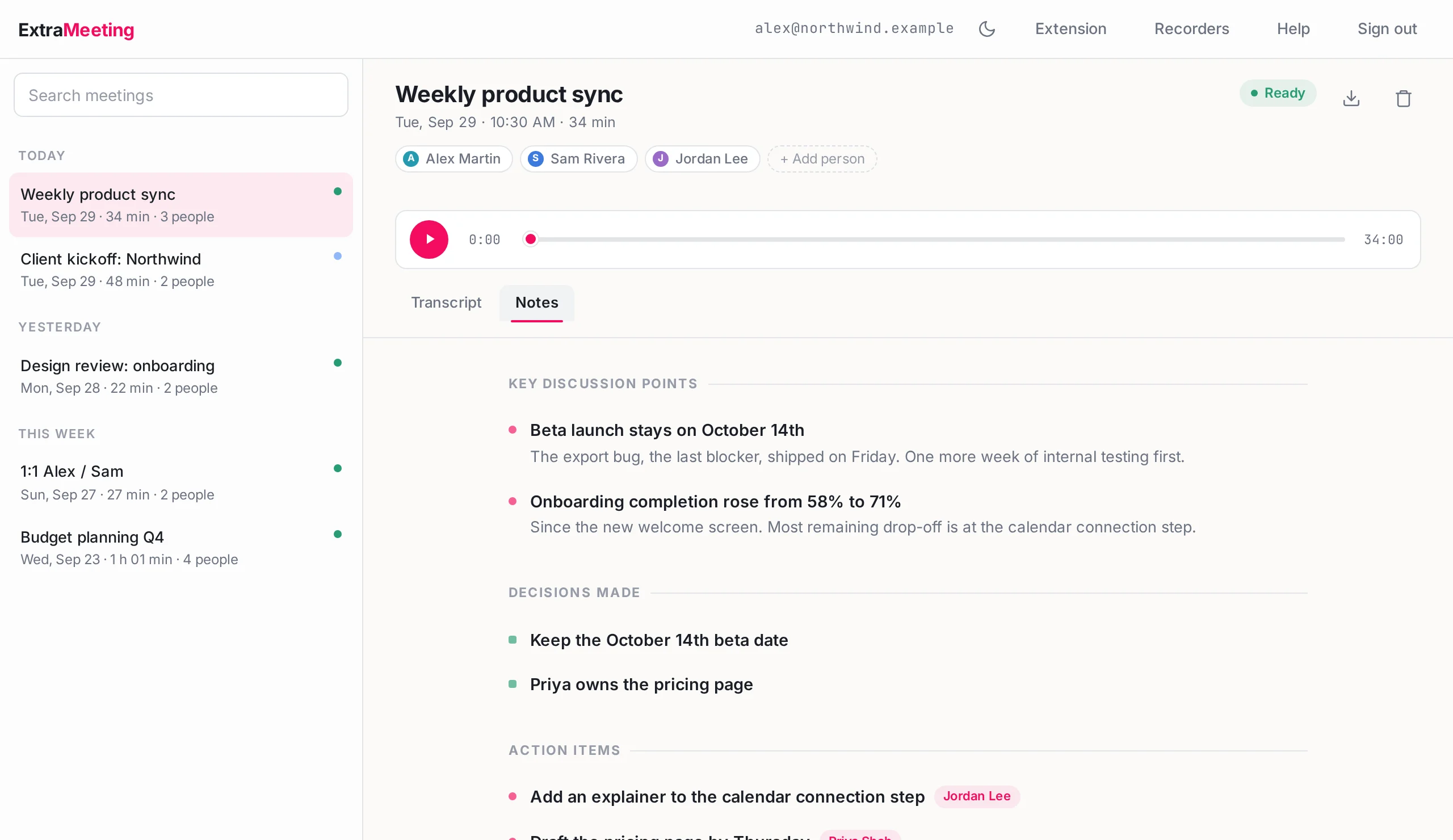Open the Design review: onboarding meeting
The width and height of the screenshot is (1453, 840).
pyautogui.click(x=180, y=376)
